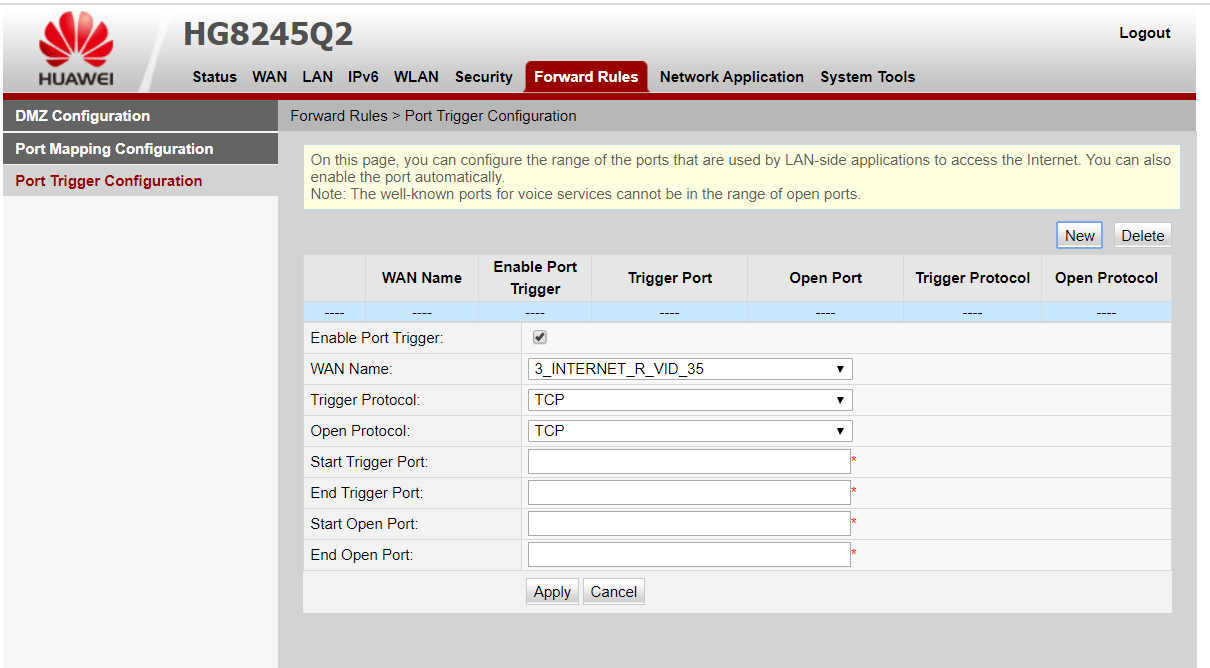Click the WAN Name column header
1210x668 pixels.
(422, 278)
